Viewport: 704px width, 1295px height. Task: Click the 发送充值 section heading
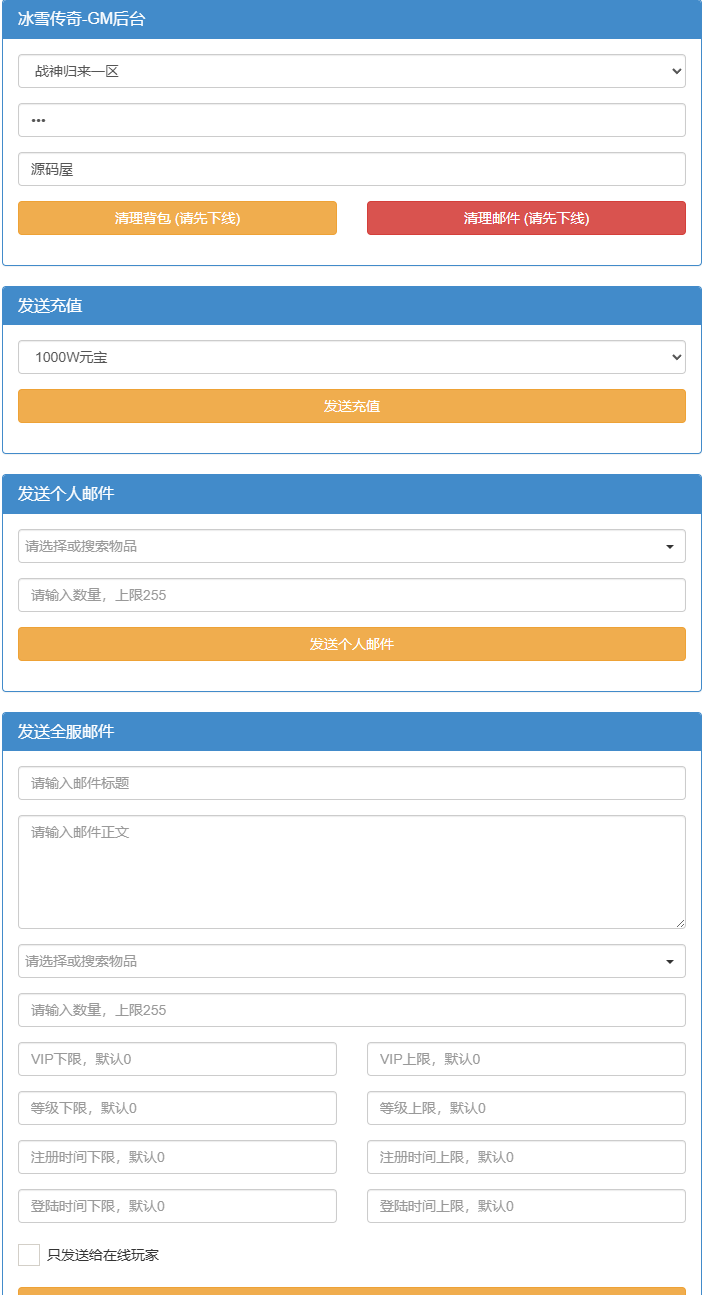click(x=50, y=306)
